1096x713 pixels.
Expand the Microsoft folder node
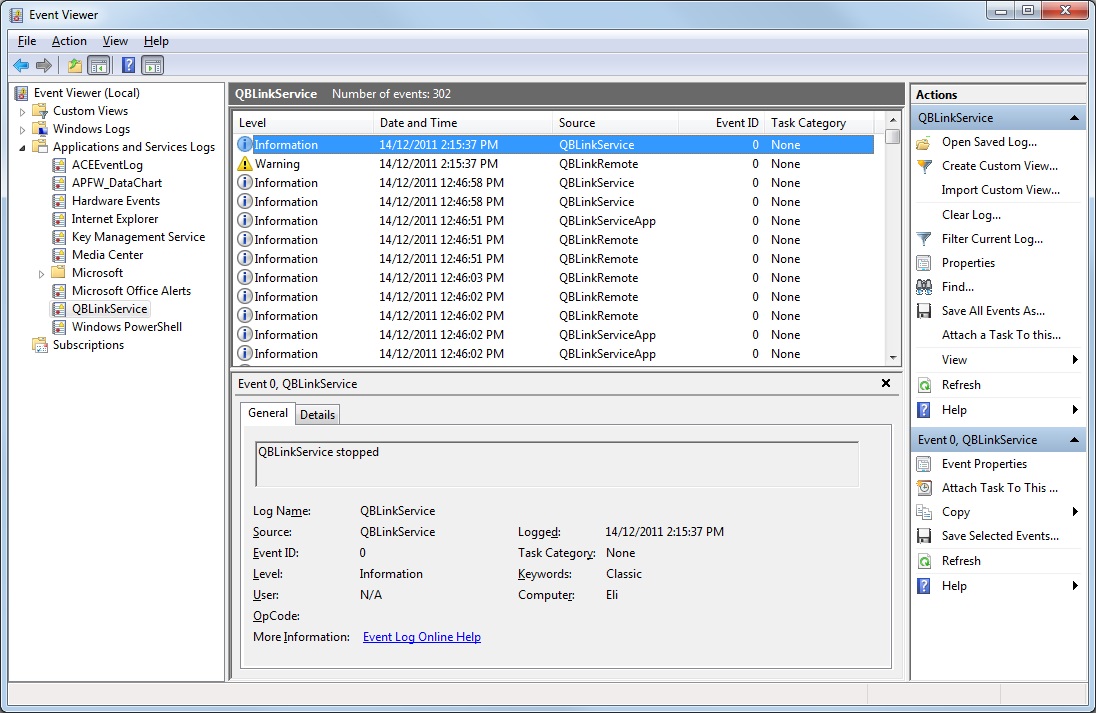coord(41,274)
